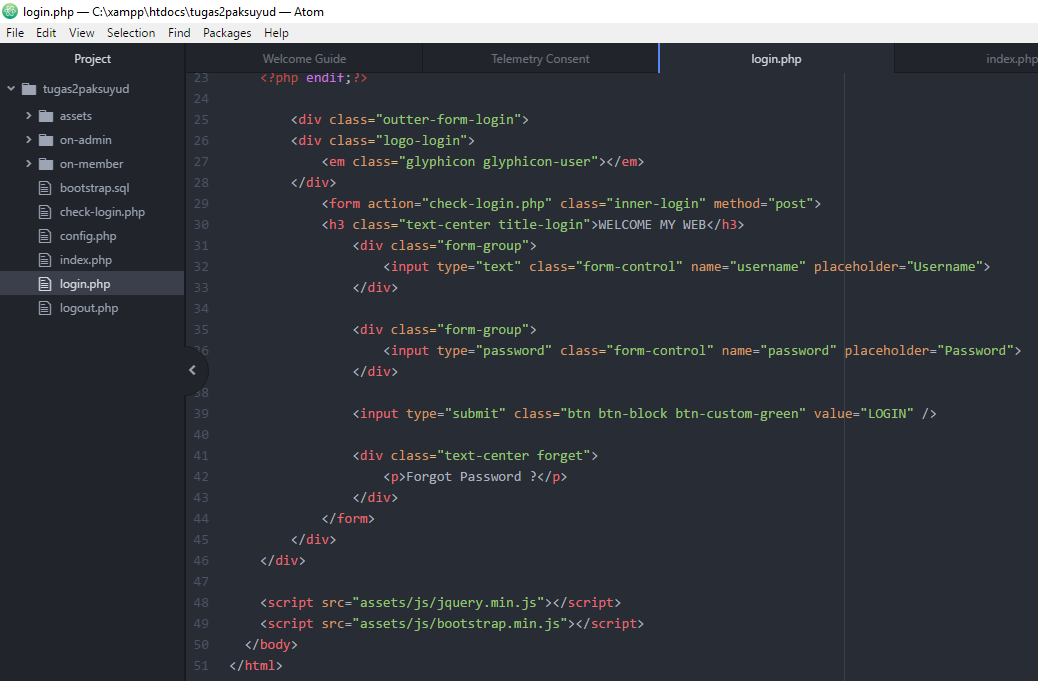
Task: Open check-login.php from the tree
Action: coord(102,212)
